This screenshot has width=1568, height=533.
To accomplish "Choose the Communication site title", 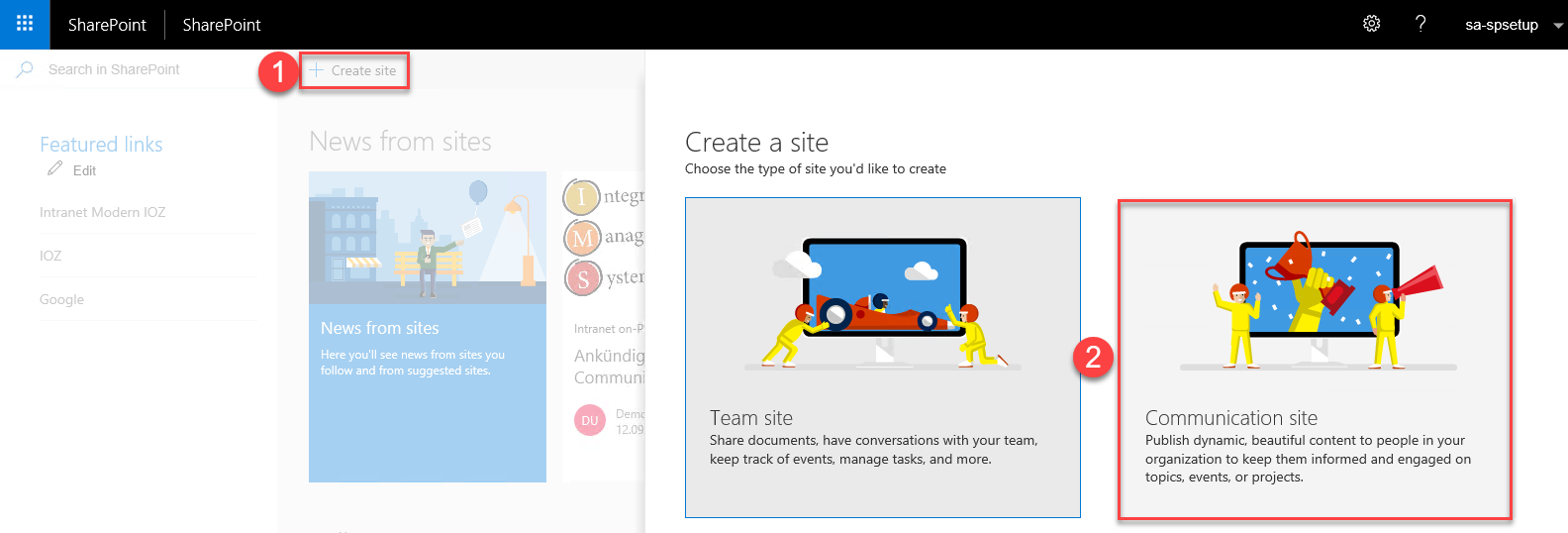I will click(x=1231, y=418).
